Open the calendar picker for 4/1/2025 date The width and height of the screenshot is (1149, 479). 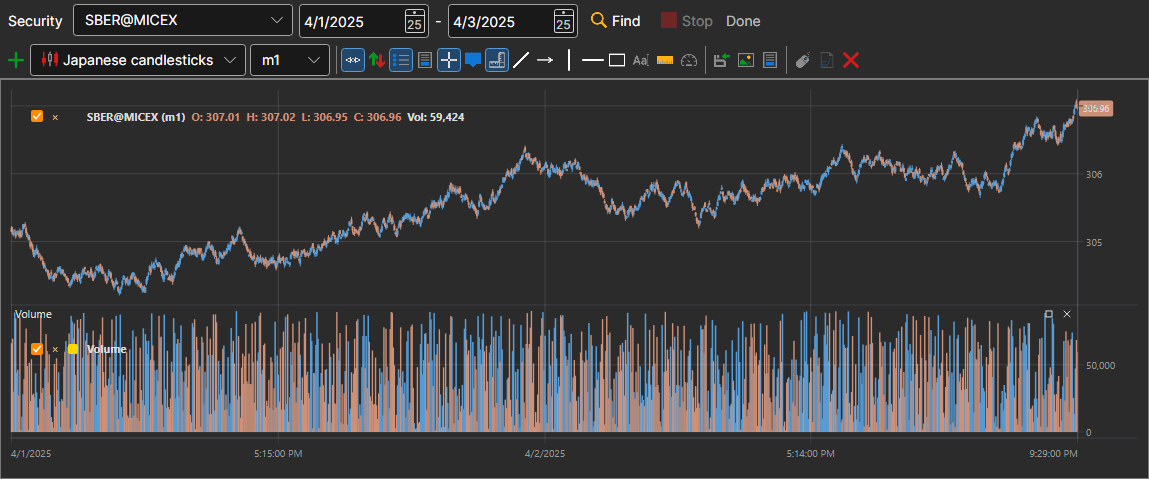pos(414,21)
